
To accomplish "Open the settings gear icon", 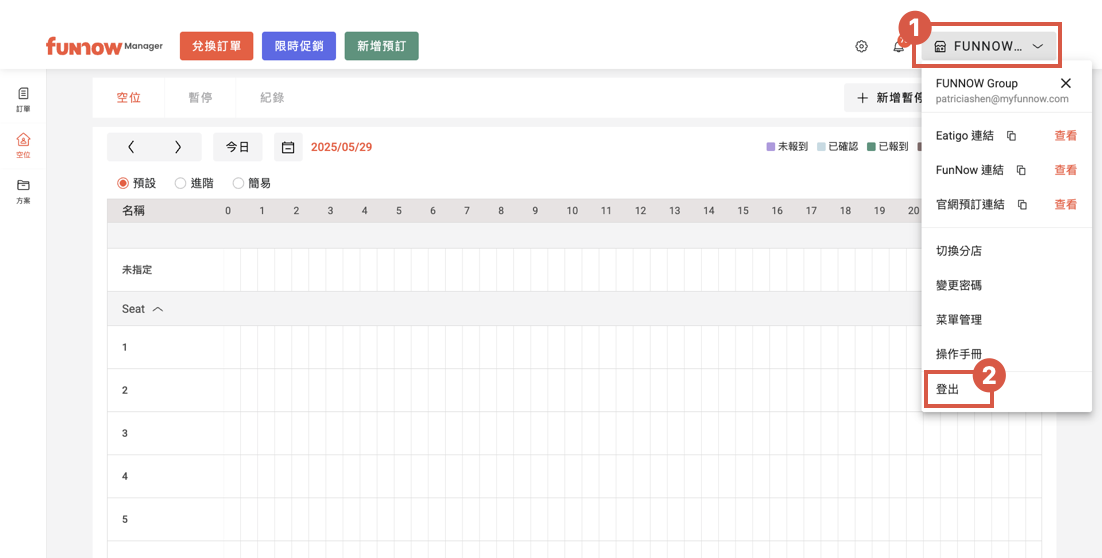I will (861, 47).
